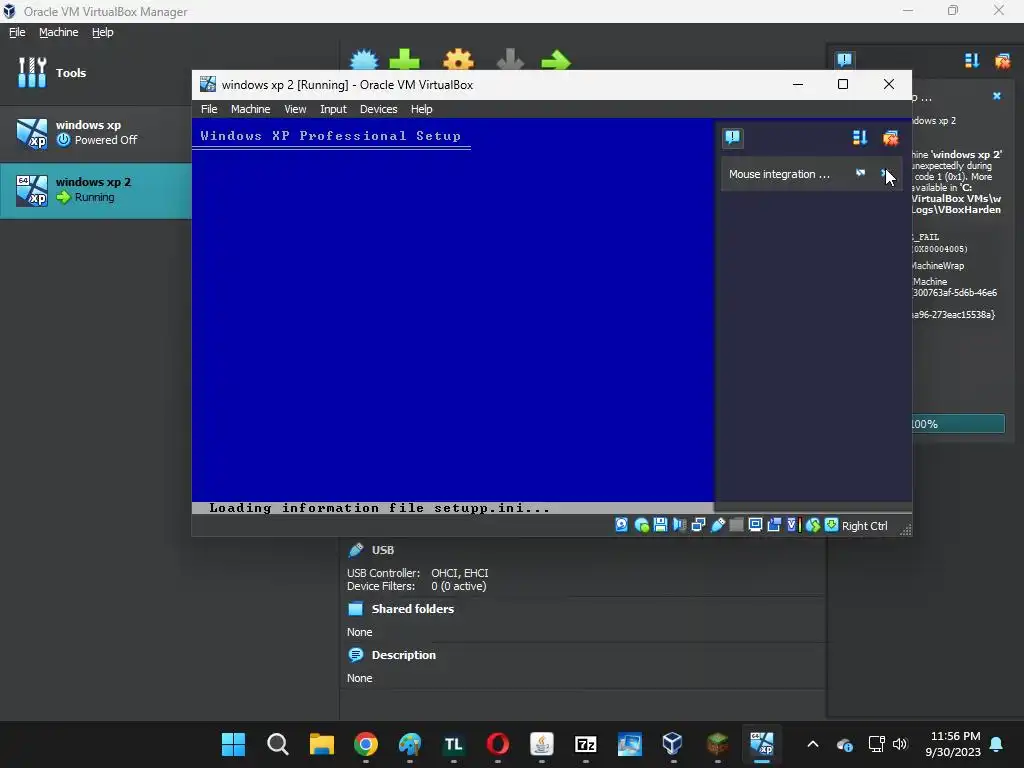The image size is (1024, 768).
Task: Open File menu in Oracle VM VirtualBox Manager
Action: (17, 32)
